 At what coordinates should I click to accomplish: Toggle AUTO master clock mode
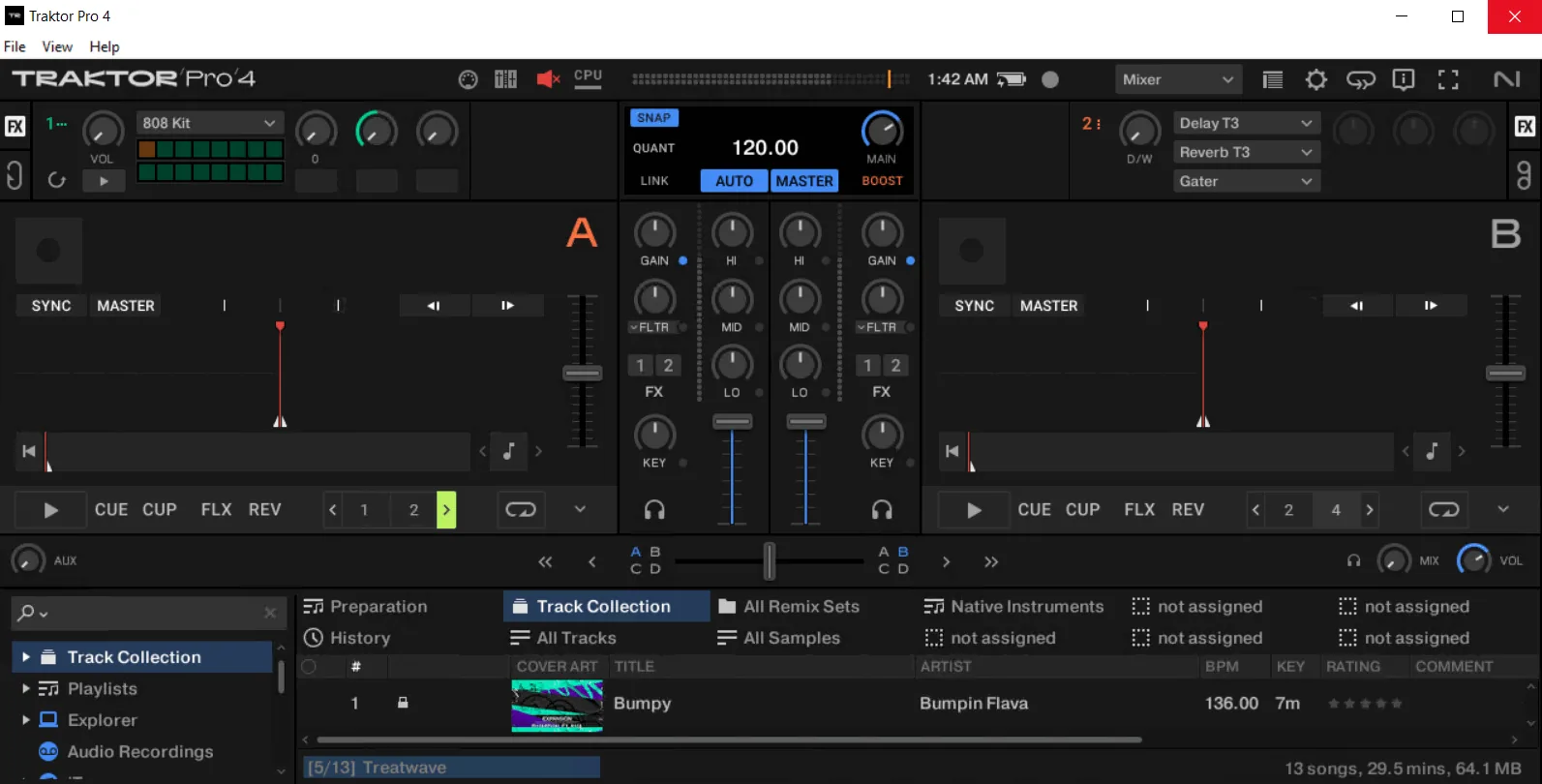[x=735, y=181]
